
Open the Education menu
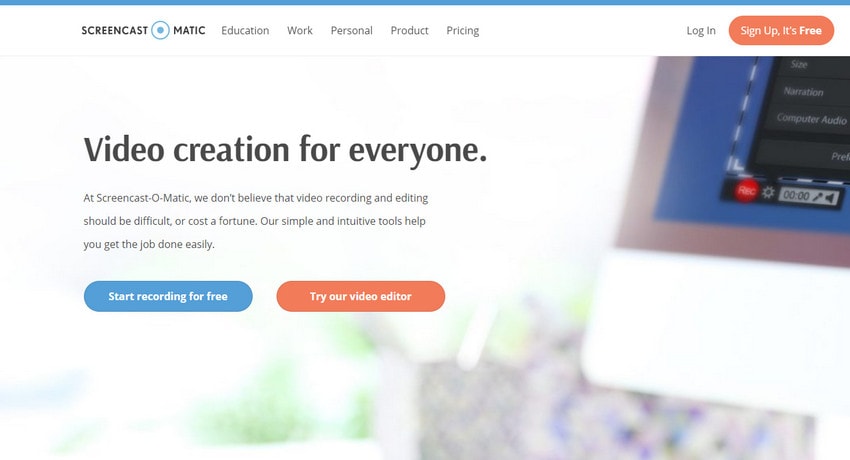(x=245, y=30)
